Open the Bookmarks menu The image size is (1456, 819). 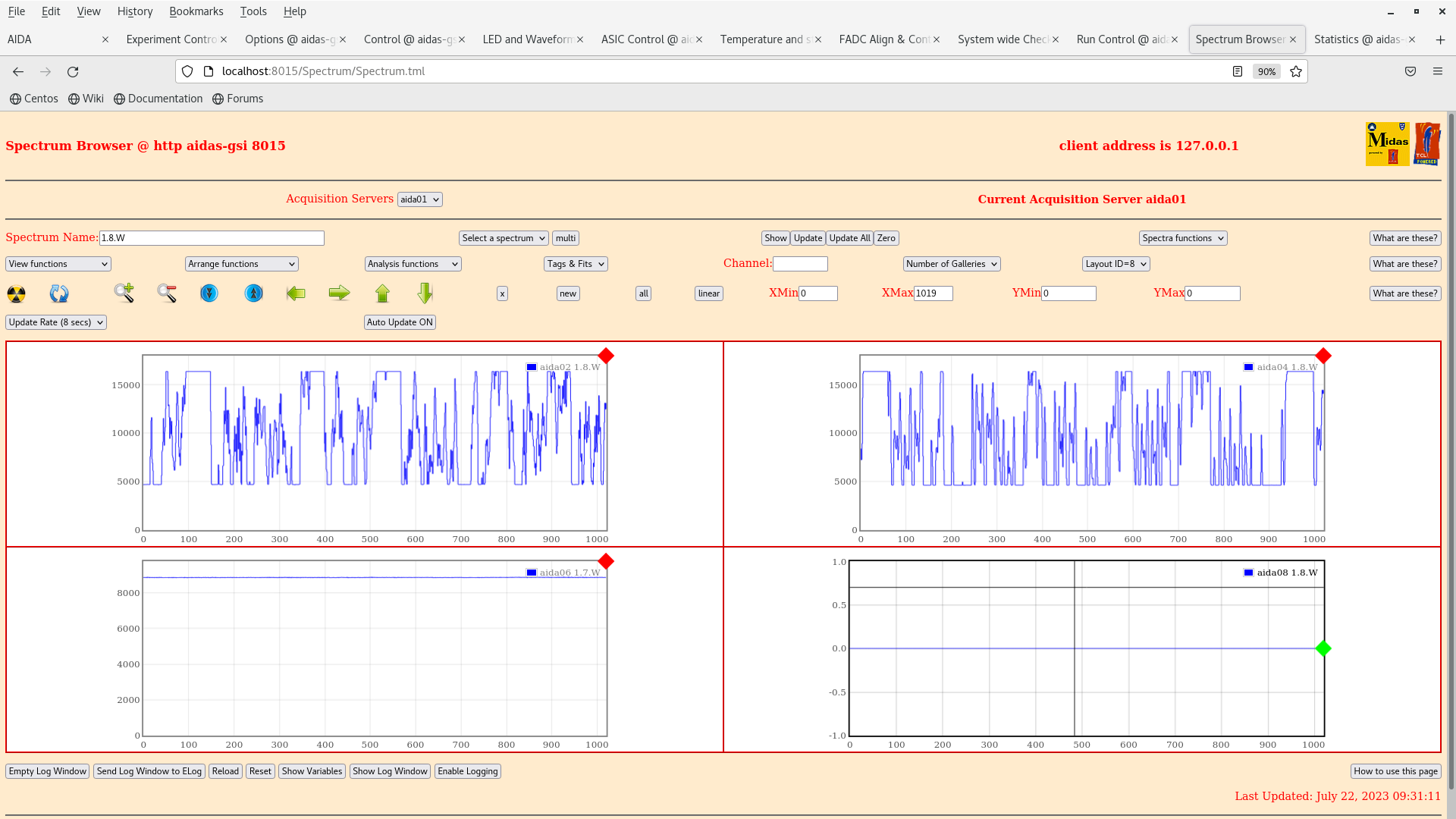point(196,11)
